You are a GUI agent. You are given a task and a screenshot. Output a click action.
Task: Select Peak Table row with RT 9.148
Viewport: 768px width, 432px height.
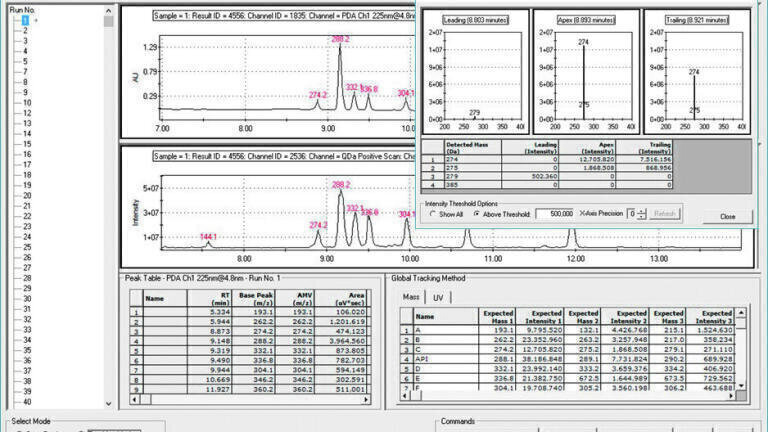pos(248,341)
